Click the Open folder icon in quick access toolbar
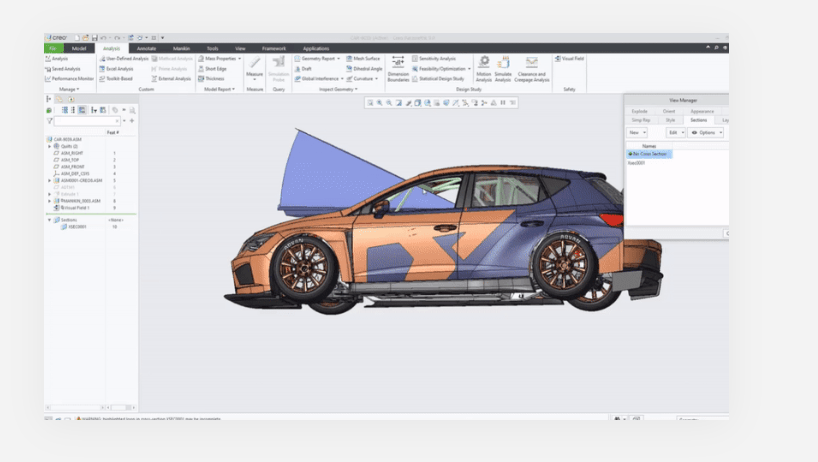818x462 pixels. click(86, 38)
